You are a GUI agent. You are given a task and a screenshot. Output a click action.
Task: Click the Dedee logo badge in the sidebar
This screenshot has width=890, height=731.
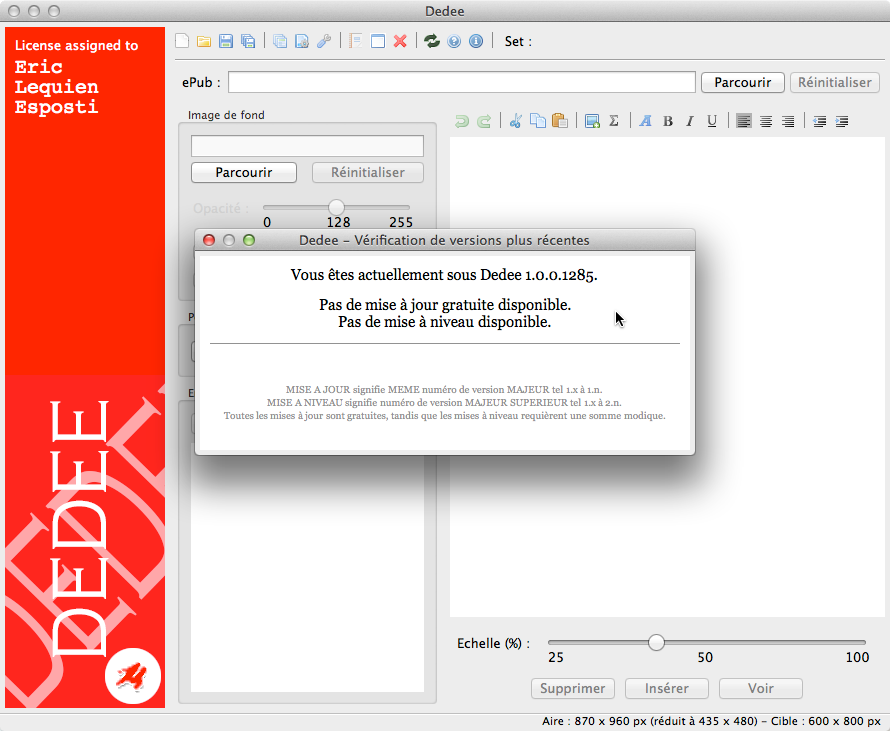133,676
